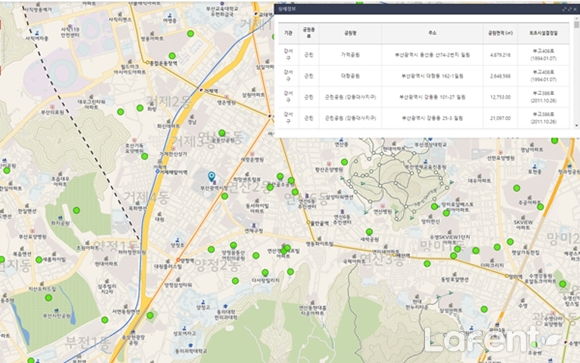Click the 교대역 station icon
Screen dimensions: 580x363
[255, 14]
